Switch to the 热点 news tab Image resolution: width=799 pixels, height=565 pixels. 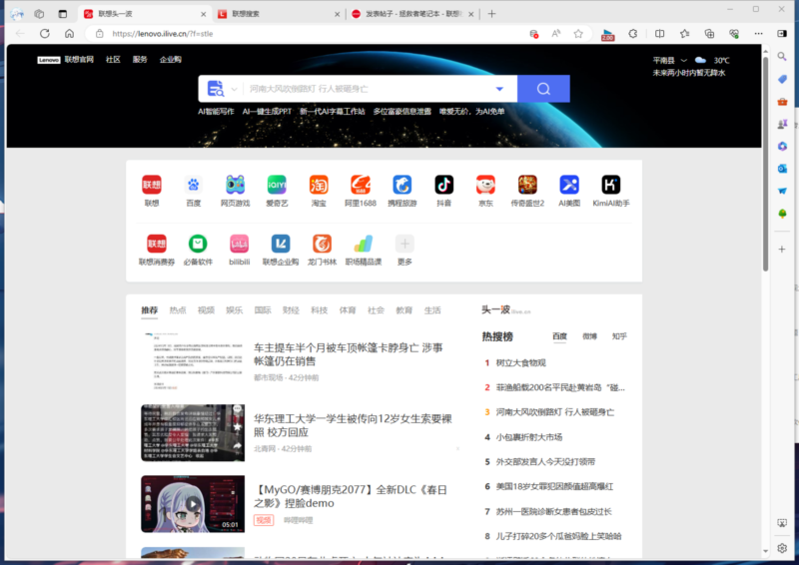click(x=177, y=310)
